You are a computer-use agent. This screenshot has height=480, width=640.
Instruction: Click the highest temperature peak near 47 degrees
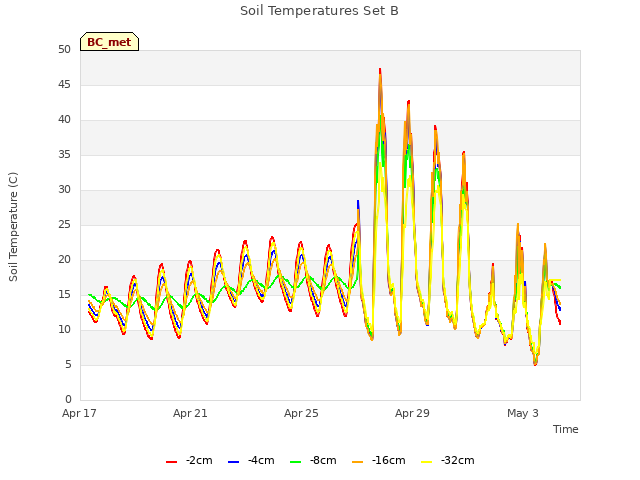coord(380,70)
